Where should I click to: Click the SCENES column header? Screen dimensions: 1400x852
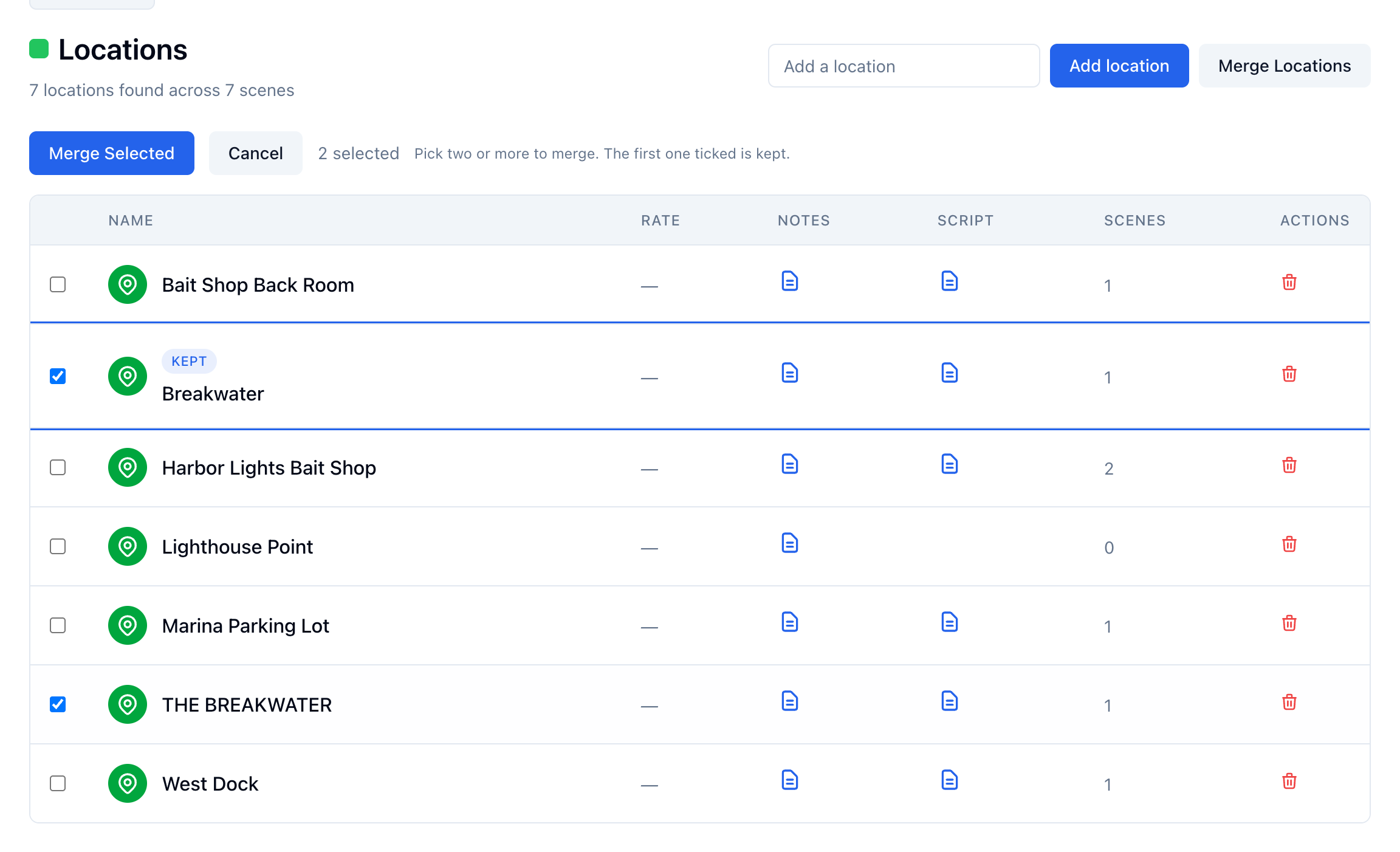[x=1135, y=221]
